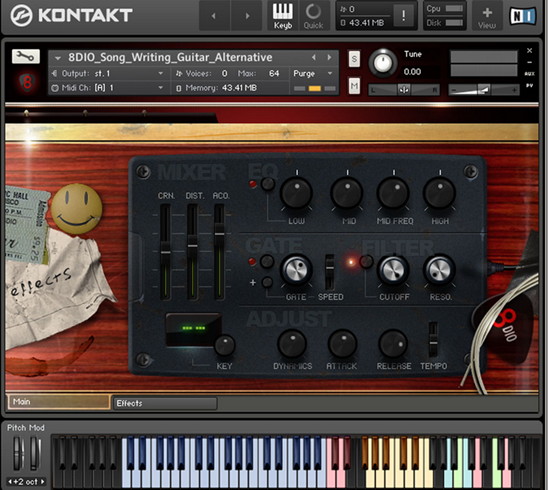Click the Pitch wheel
The height and width of the screenshot is (490, 549).
pyautogui.click(x=18, y=453)
